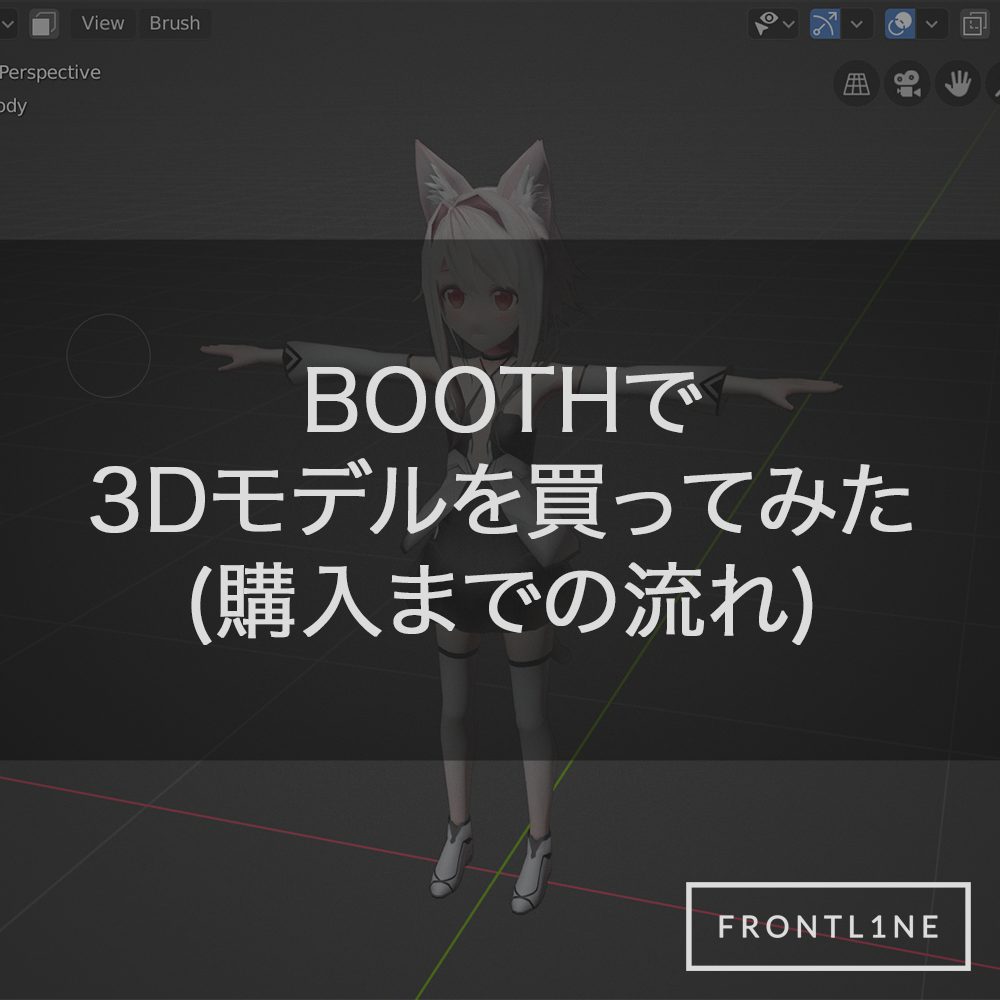Toggle the camera view icon
1000x1000 pixels.
pos(907,84)
